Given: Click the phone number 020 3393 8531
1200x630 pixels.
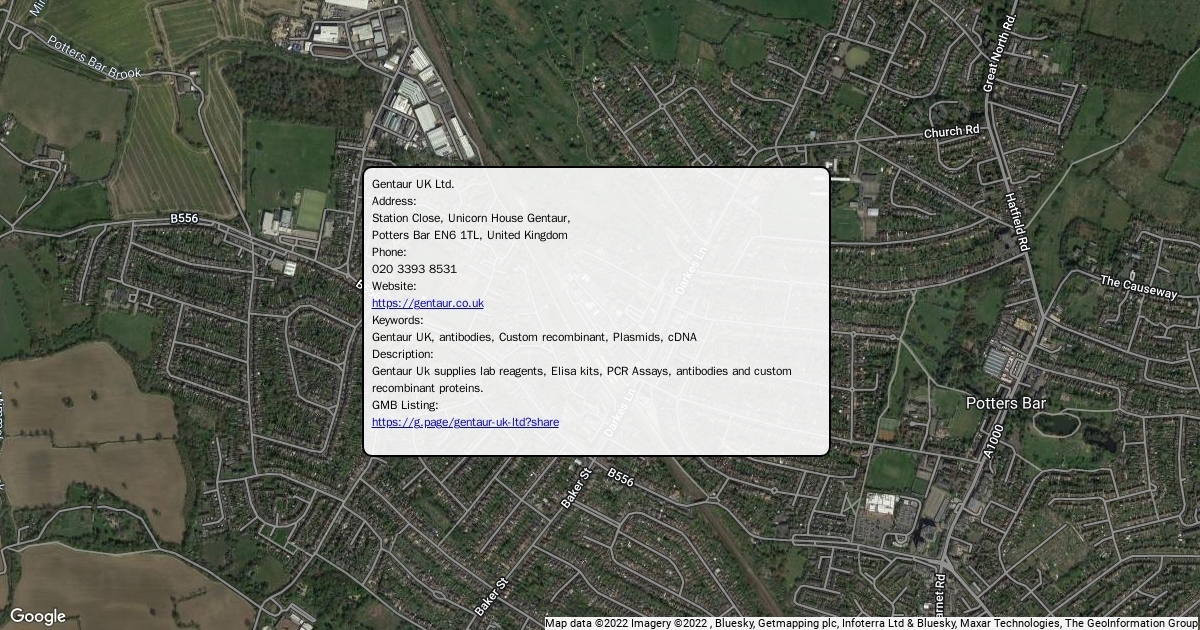Looking at the screenshot, I should (x=414, y=269).
